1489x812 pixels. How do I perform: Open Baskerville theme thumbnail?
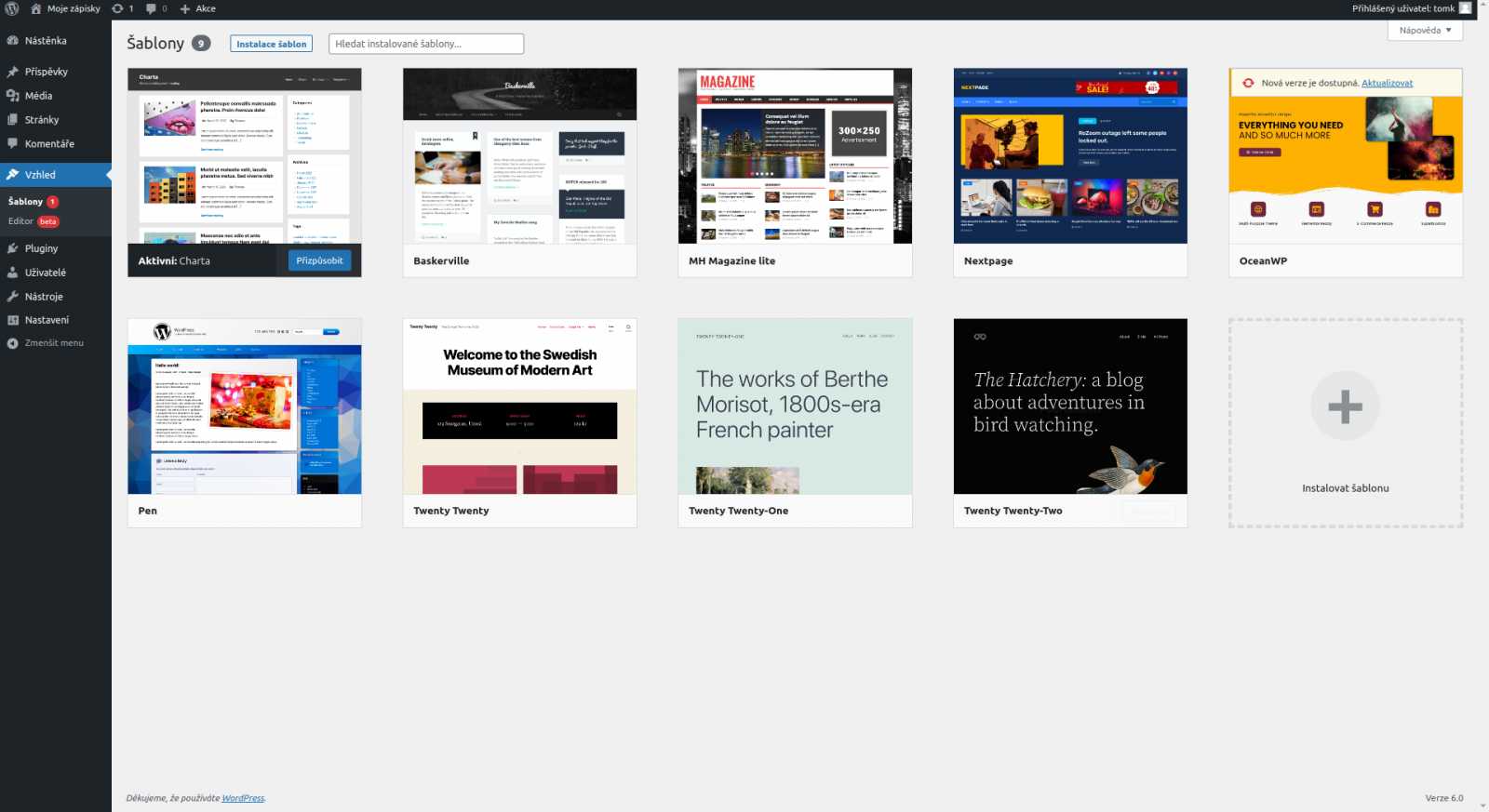pyautogui.click(x=519, y=155)
